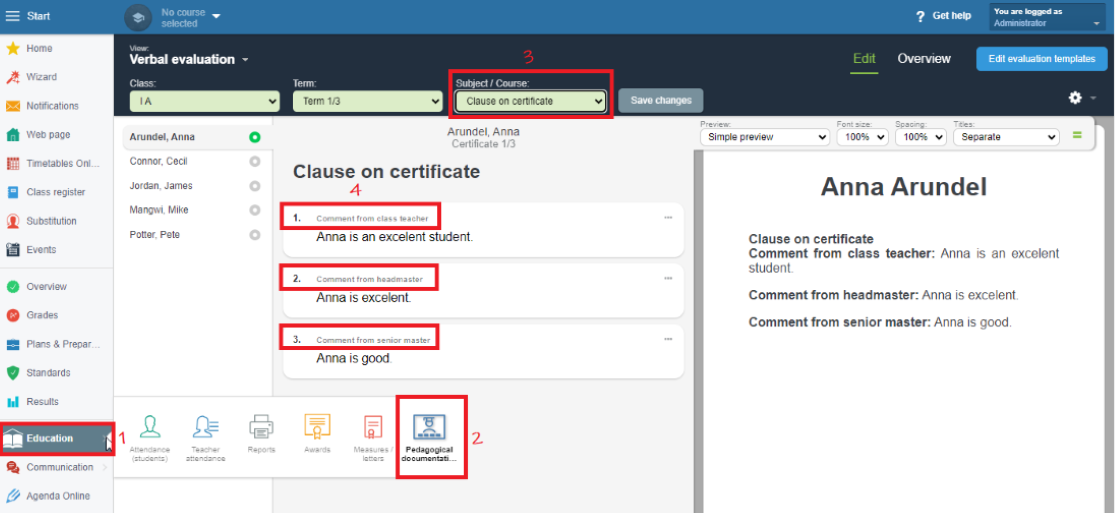The height and width of the screenshot is (513, 1115).
Task: Edit text 'Anna is an excelent student.'
Action: click(x=395, y=237)
